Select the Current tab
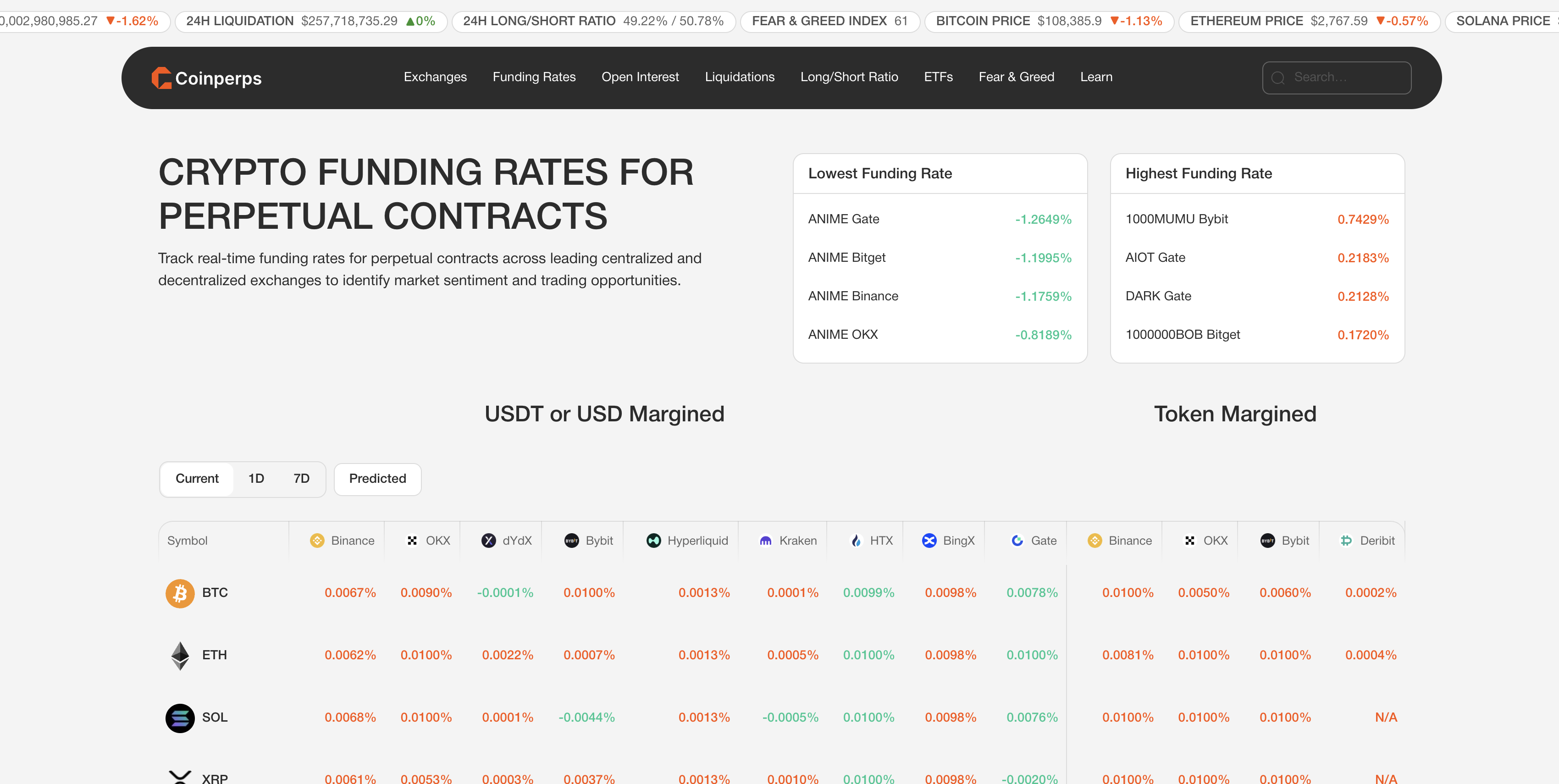Image resolution: width=1559 pixels, height=784 pixels. pos(197,479)
